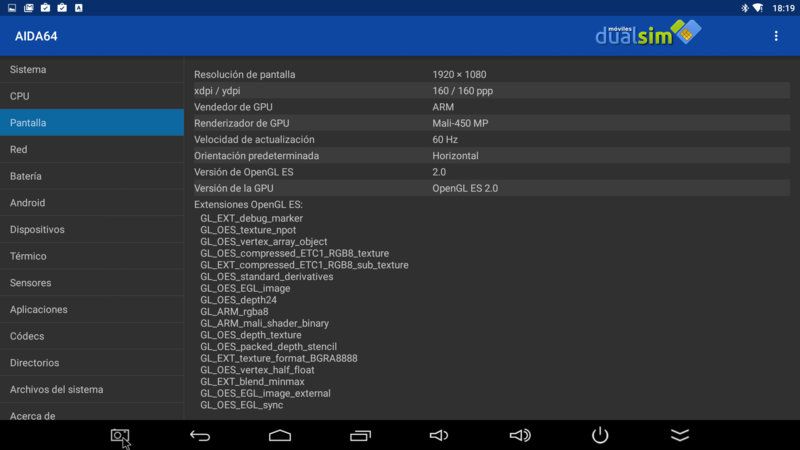Tap the first notification icon in status bar
The height and width of the screenshot is (450, 800).
click(12, 8)
